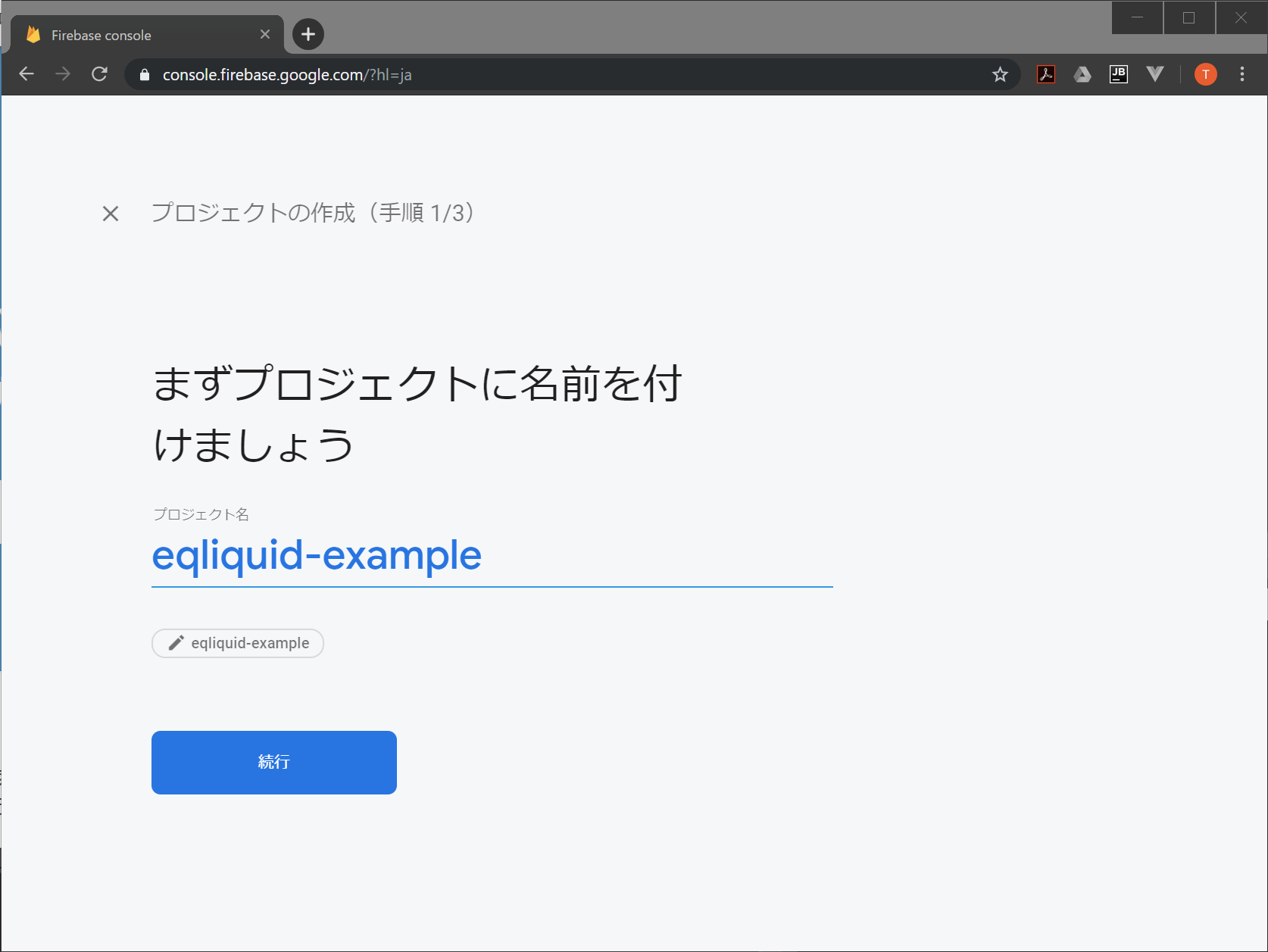Select the Firebase console tab
This screenshot has height=952, width=1268.
point(136,35)
